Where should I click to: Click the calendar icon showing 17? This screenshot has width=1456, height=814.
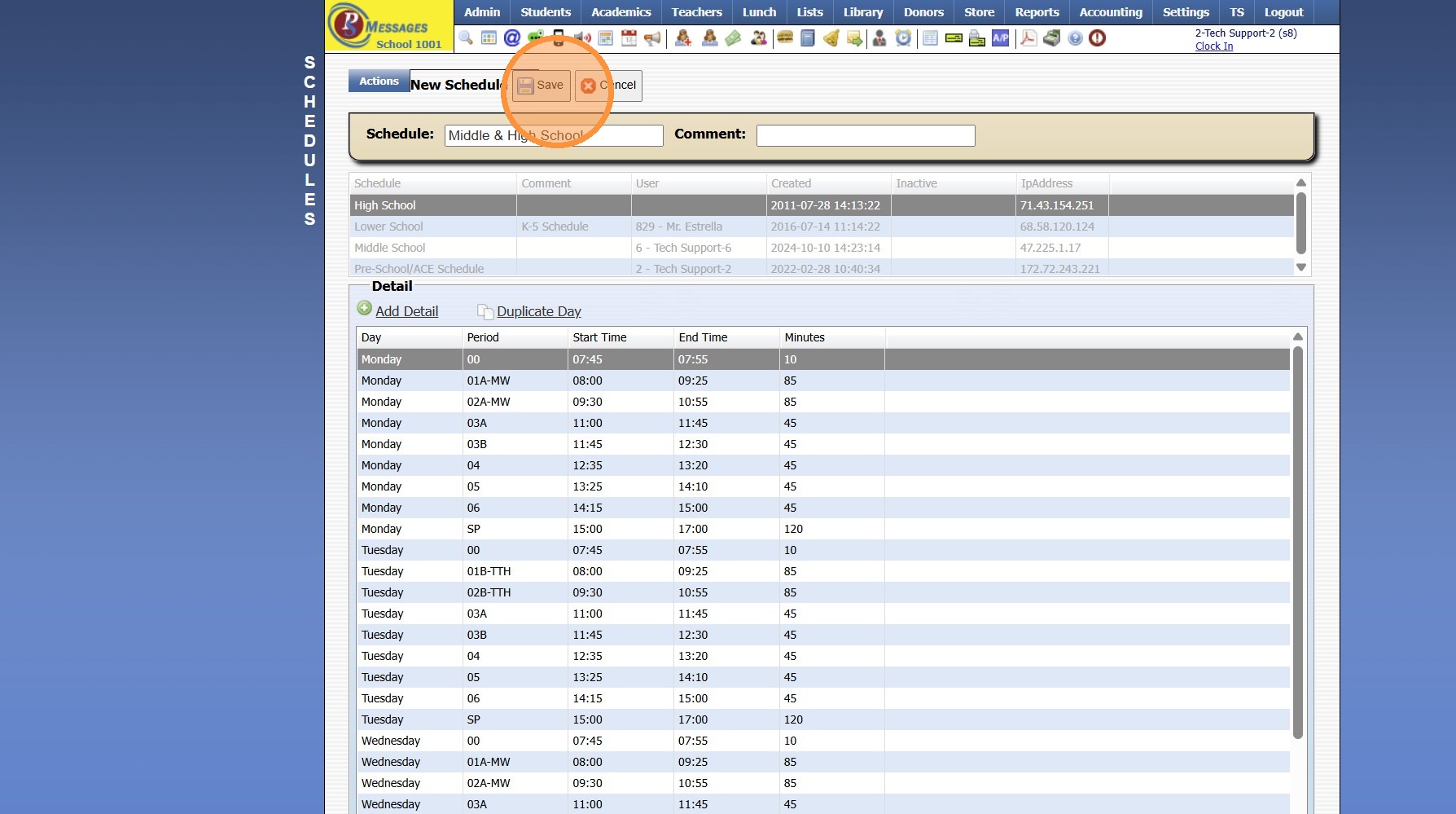point(629,38)
